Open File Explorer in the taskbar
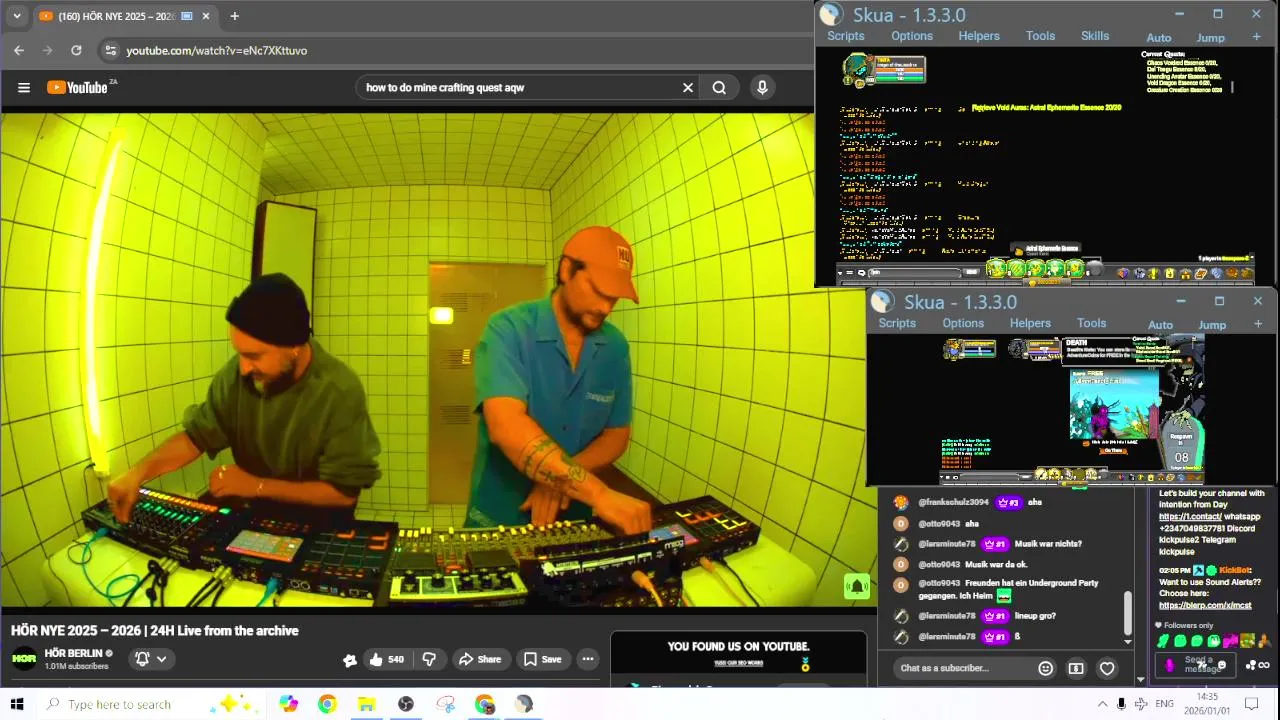Viewport: 1280px width, 720px height. click(366, 704)
